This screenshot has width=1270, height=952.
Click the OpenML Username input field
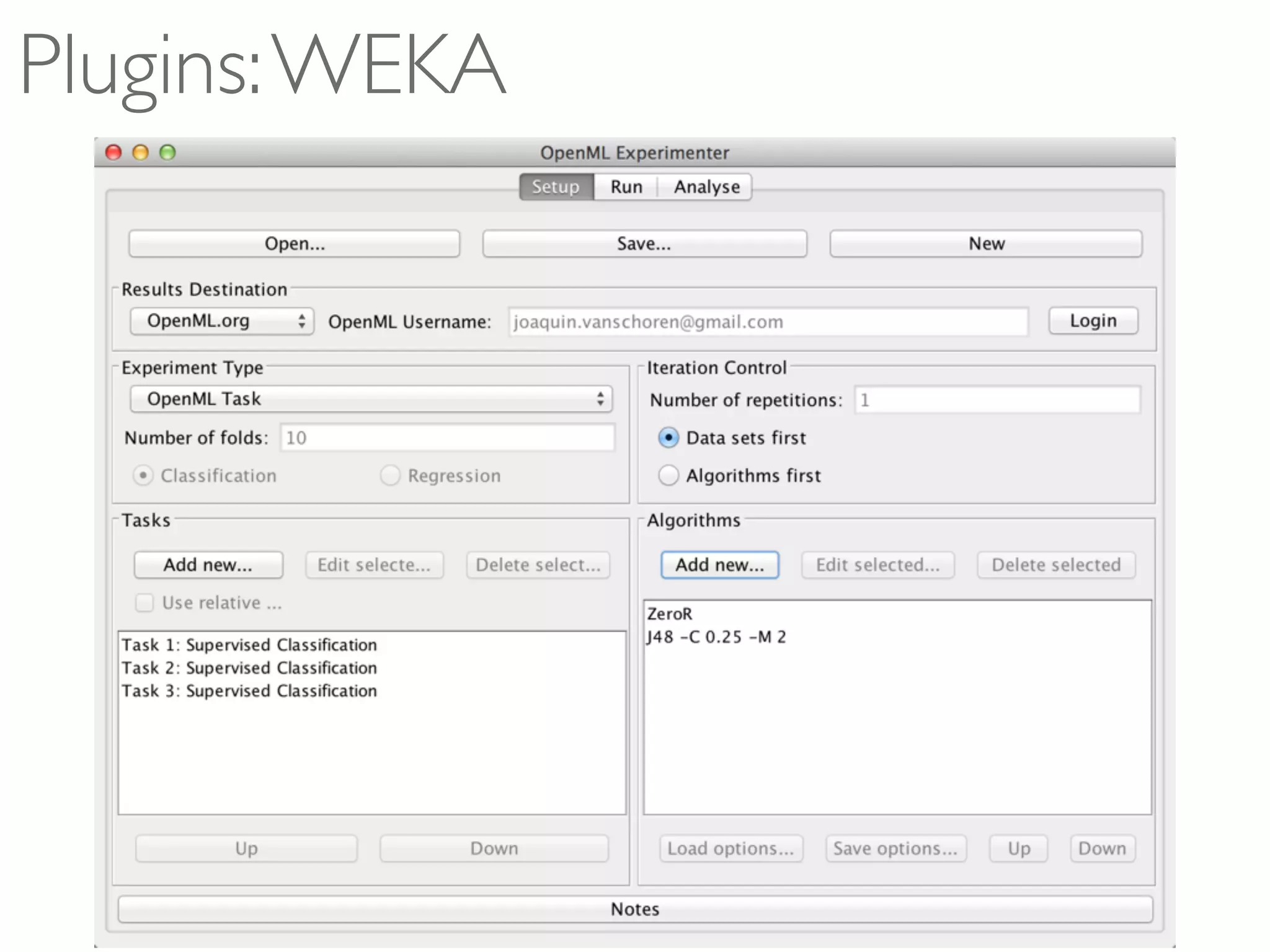pyautogui.click(x=768, y=322)
